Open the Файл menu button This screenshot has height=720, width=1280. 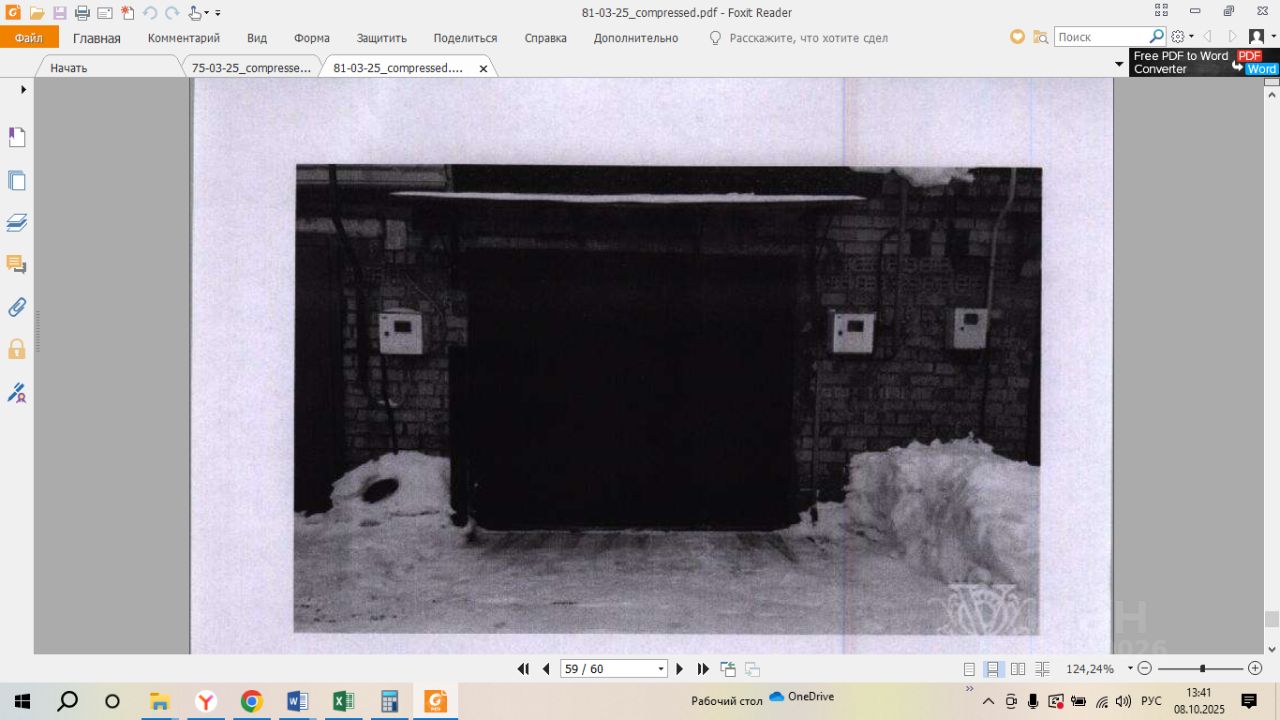click(29, 38)
